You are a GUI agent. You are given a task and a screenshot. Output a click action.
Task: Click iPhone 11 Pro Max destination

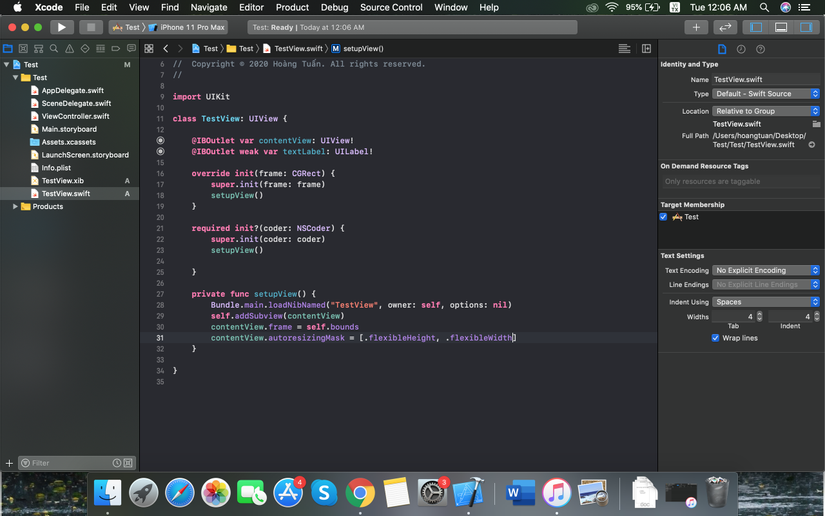(192, 27)
